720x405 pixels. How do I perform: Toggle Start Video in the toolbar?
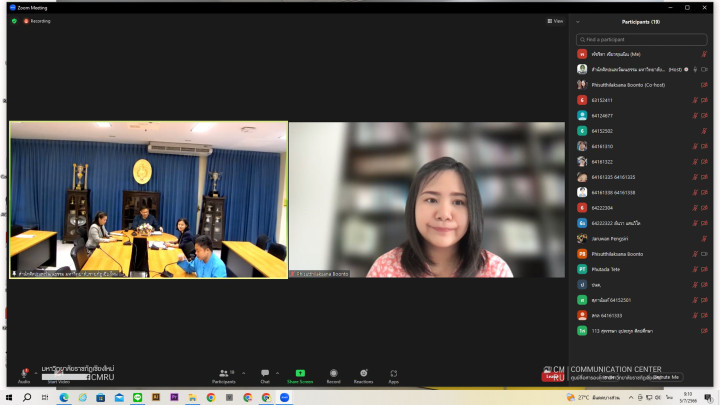59,377
